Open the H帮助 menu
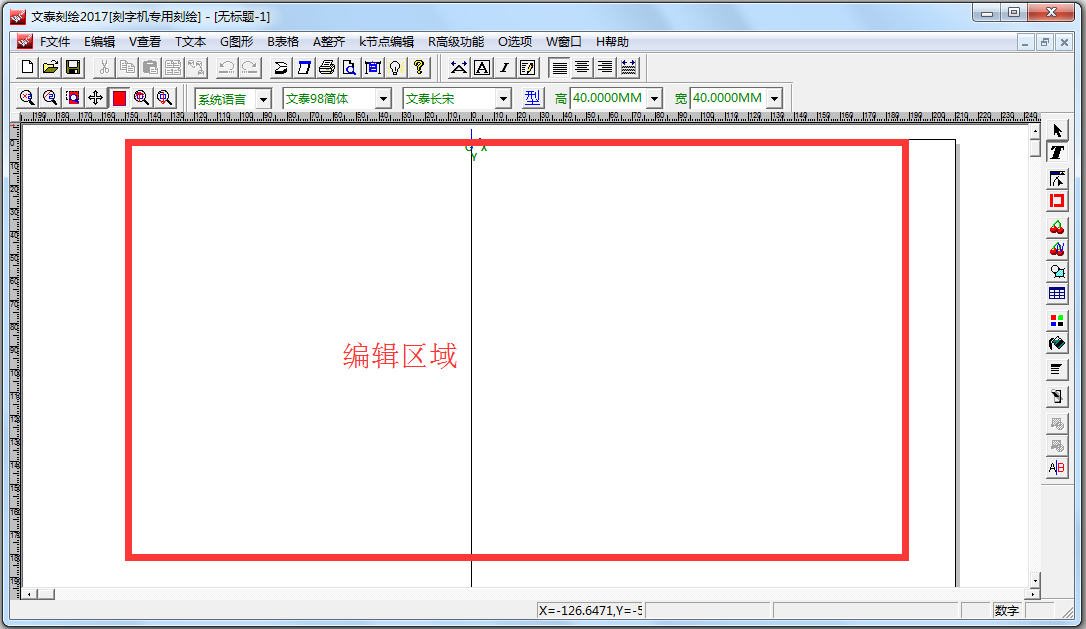 [x=612, y=42]
